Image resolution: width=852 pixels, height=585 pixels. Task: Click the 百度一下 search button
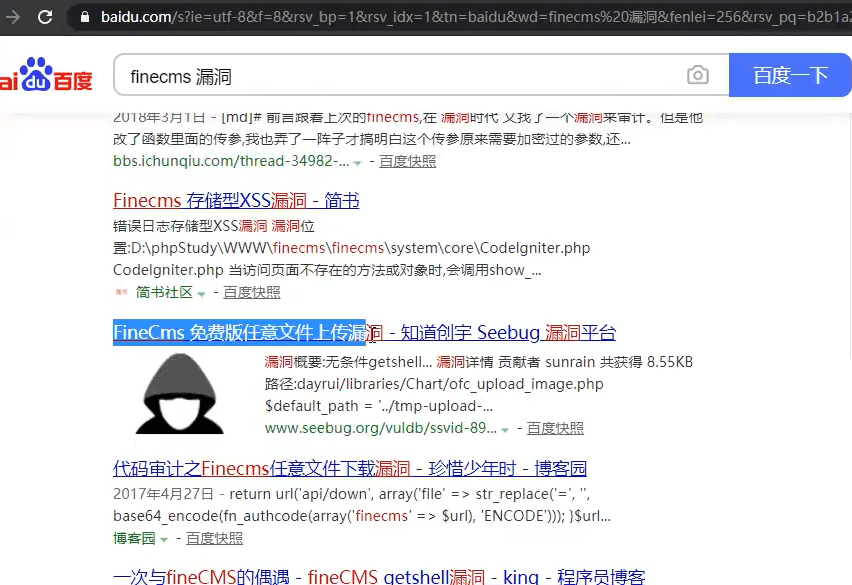click(x=790, y=75)
